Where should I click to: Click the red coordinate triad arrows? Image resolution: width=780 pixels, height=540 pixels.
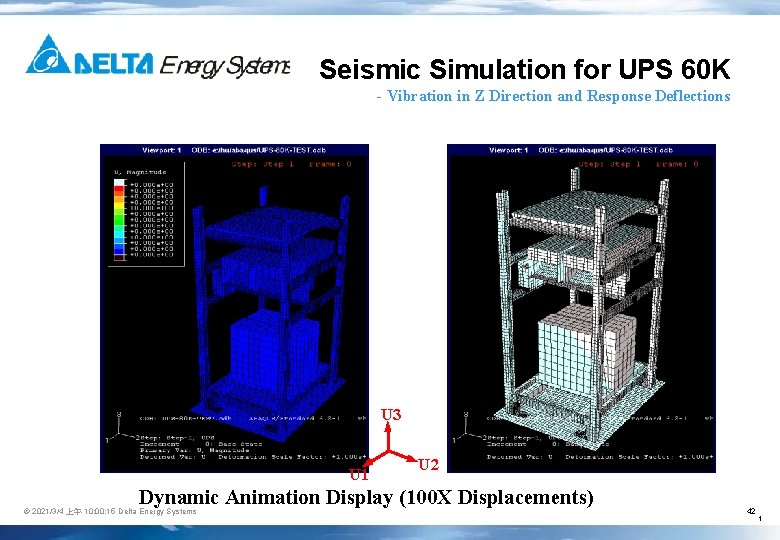pyautogui.click(x=389, y=446)
